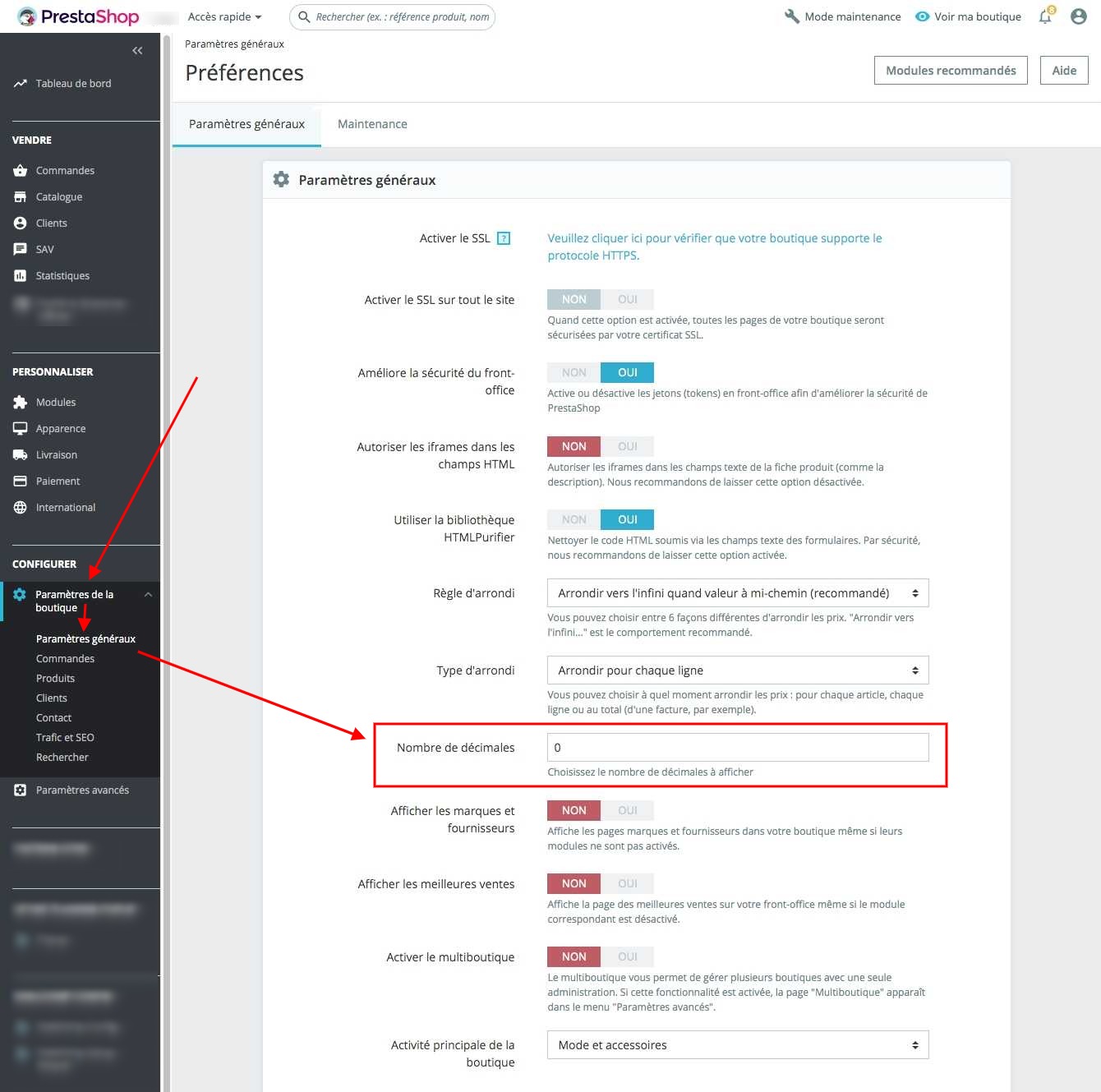The image size is (1101, 1092).
Task: Click the Modules puzzle piece icon
Action: [x=21, y=403]
